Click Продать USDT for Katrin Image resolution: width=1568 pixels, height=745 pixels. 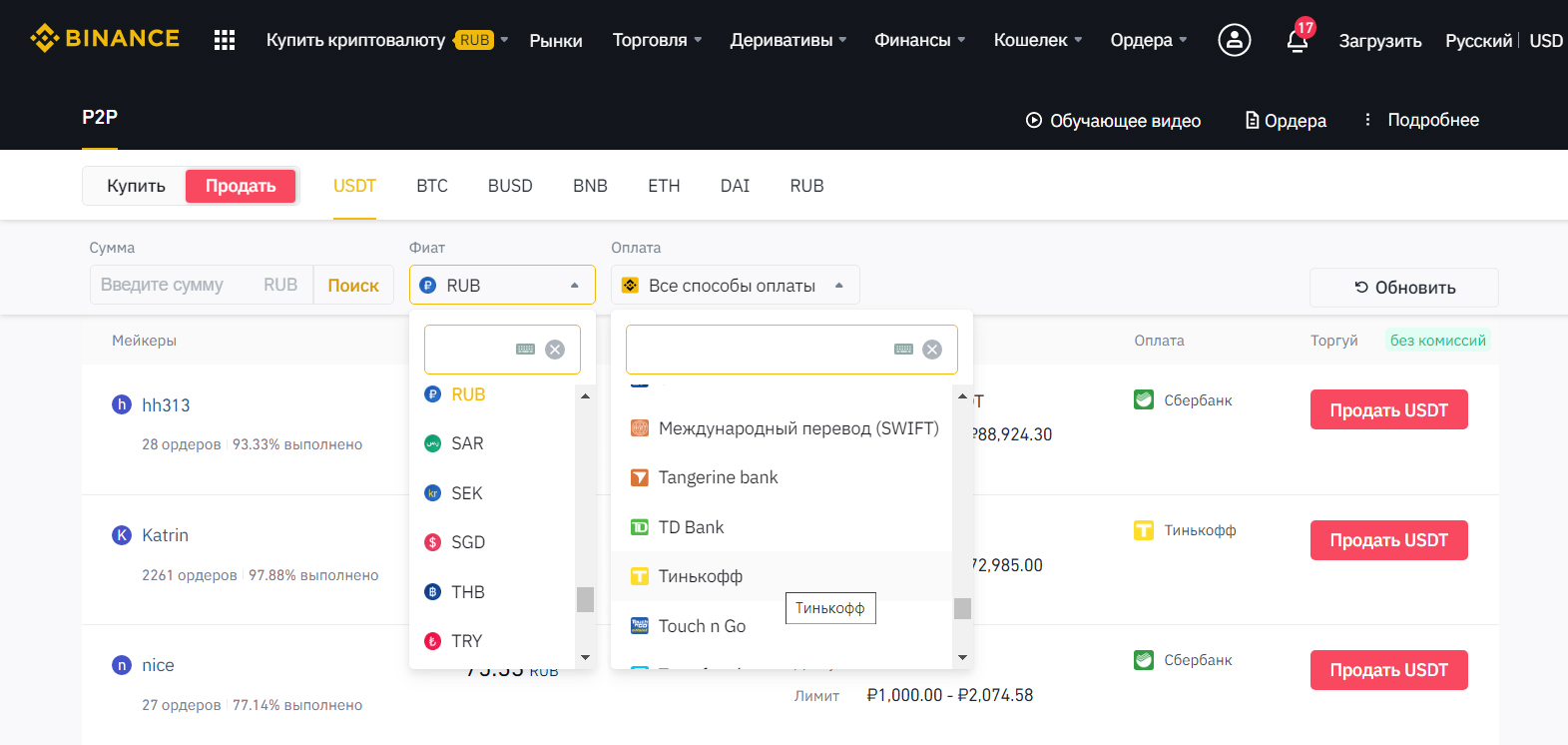[1388, 540]
